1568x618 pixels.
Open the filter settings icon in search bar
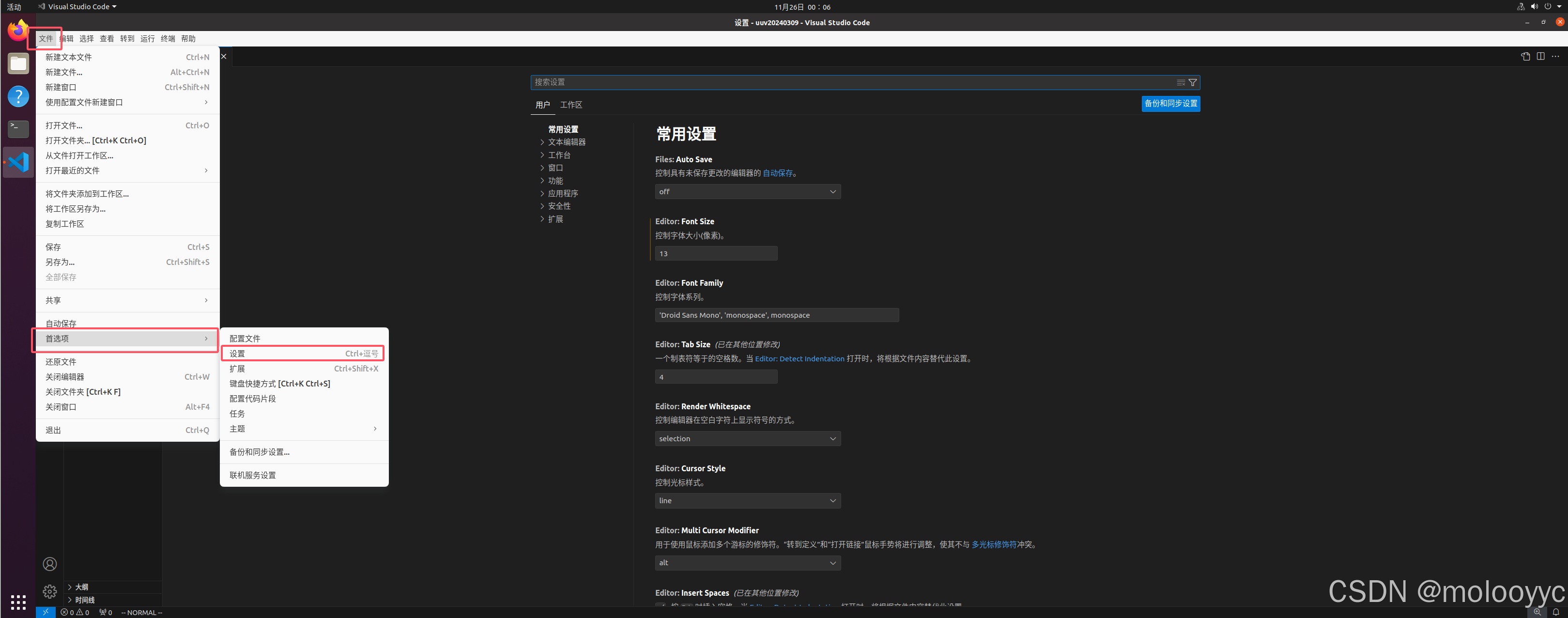click(1192, 82)
